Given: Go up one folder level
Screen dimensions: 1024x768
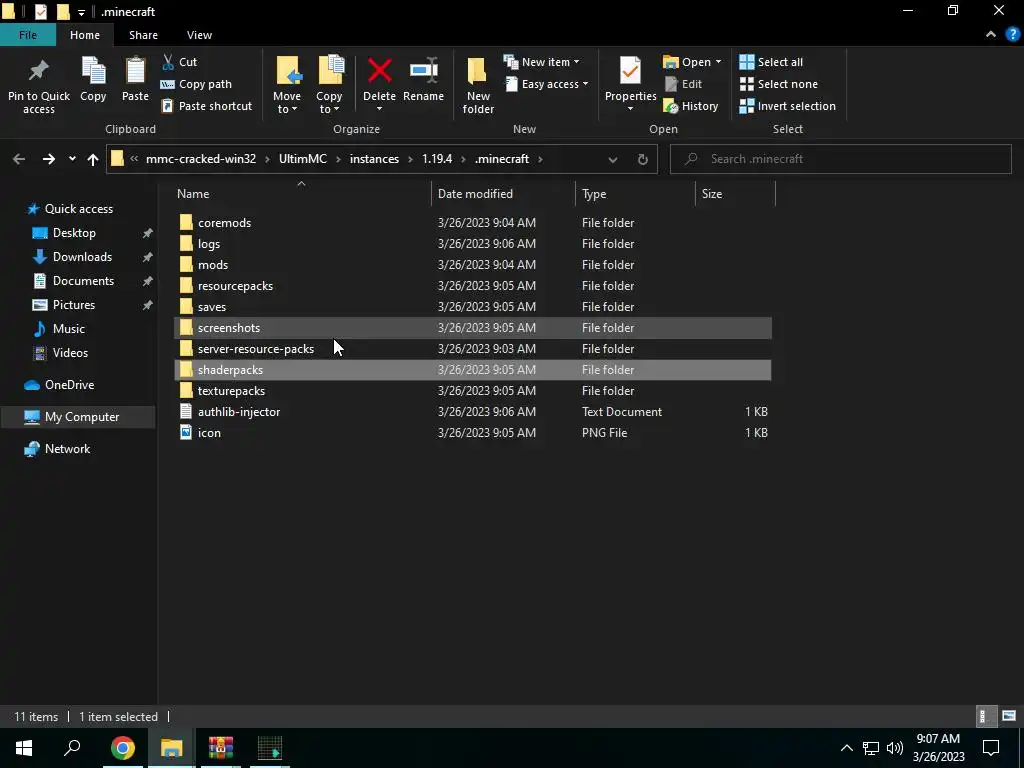Looking at the screenshot, I should (93, 159).
